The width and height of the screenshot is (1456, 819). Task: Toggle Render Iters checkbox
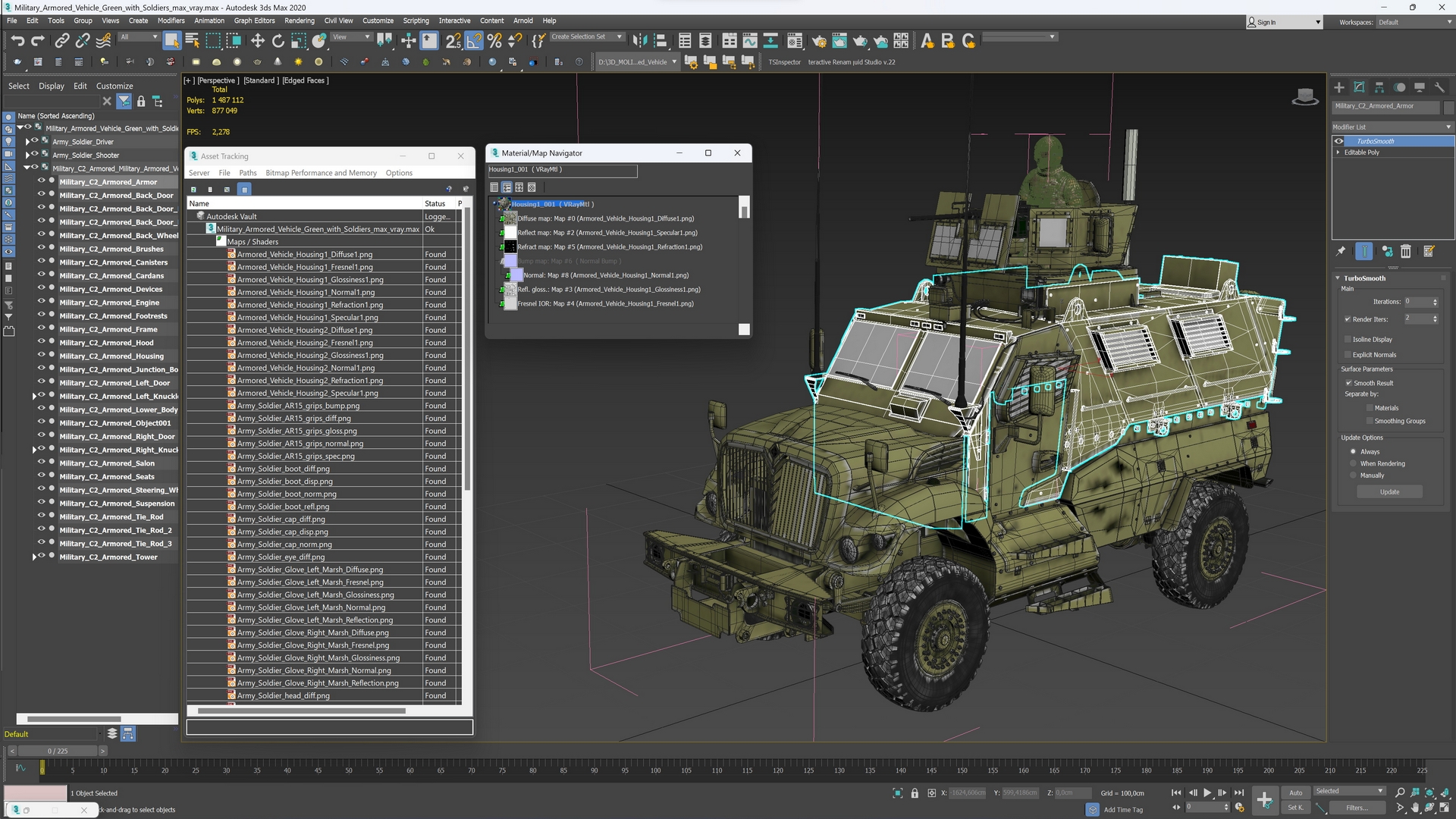pyautogui.click(x=1348, y=319)
